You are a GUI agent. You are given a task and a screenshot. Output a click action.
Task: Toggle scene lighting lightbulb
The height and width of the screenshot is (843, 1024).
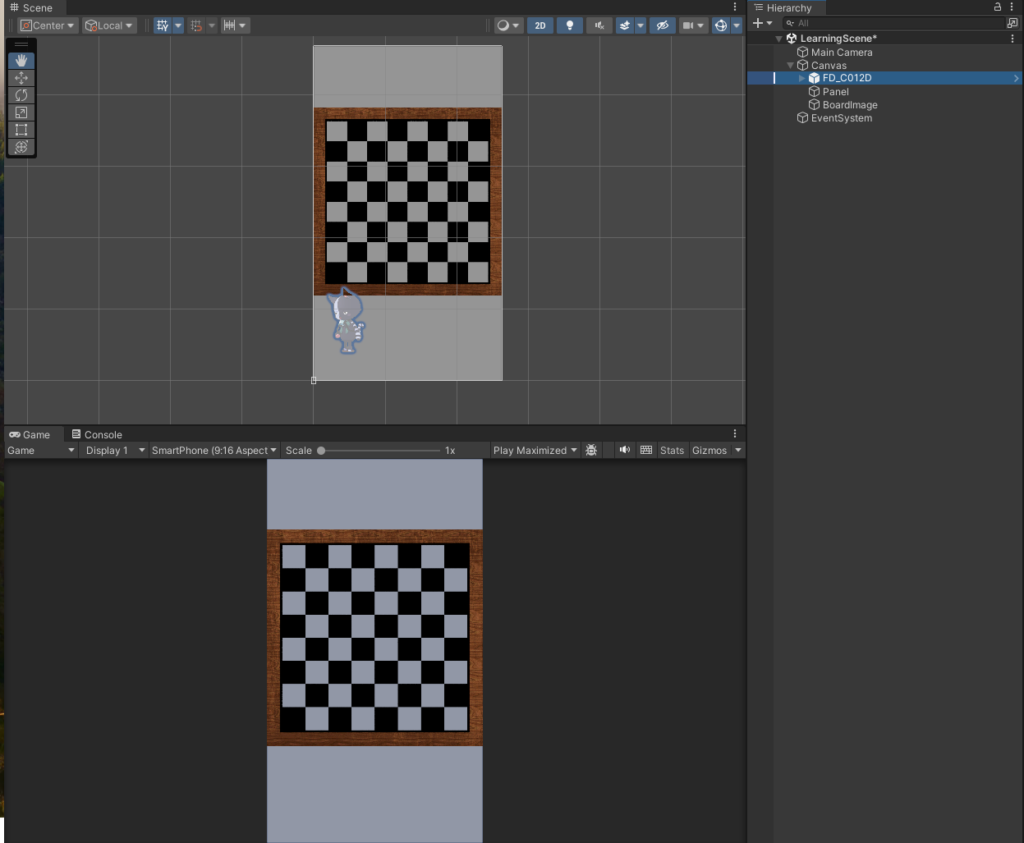tap(570, 26)
